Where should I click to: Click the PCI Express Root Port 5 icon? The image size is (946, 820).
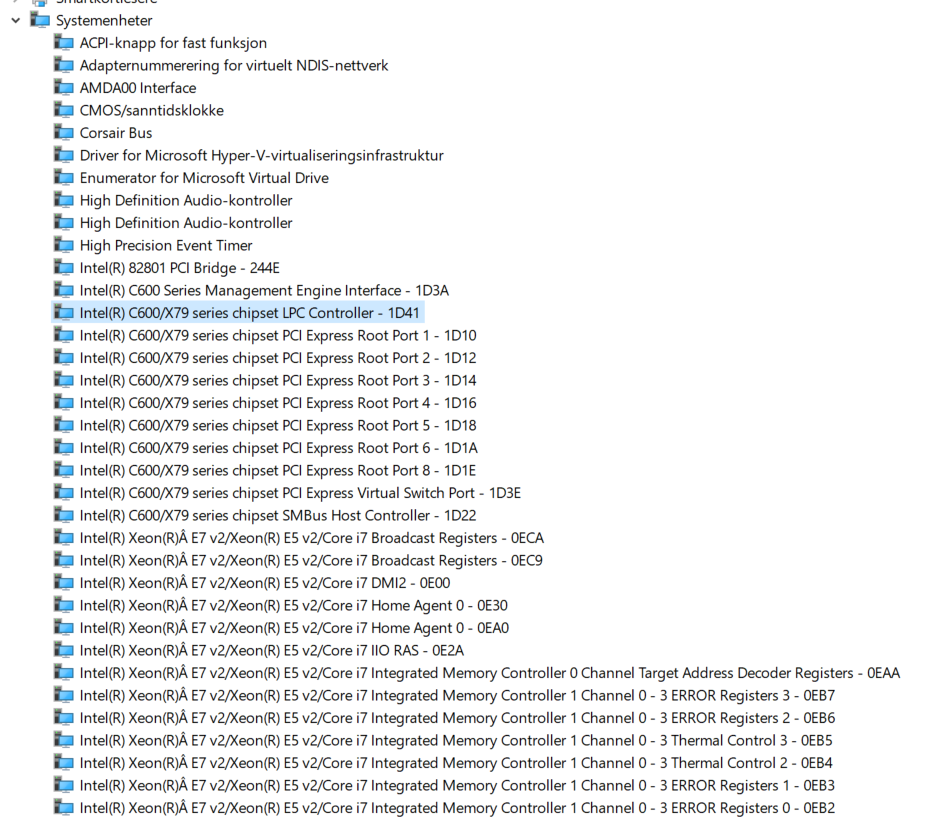tap(64, 425)
